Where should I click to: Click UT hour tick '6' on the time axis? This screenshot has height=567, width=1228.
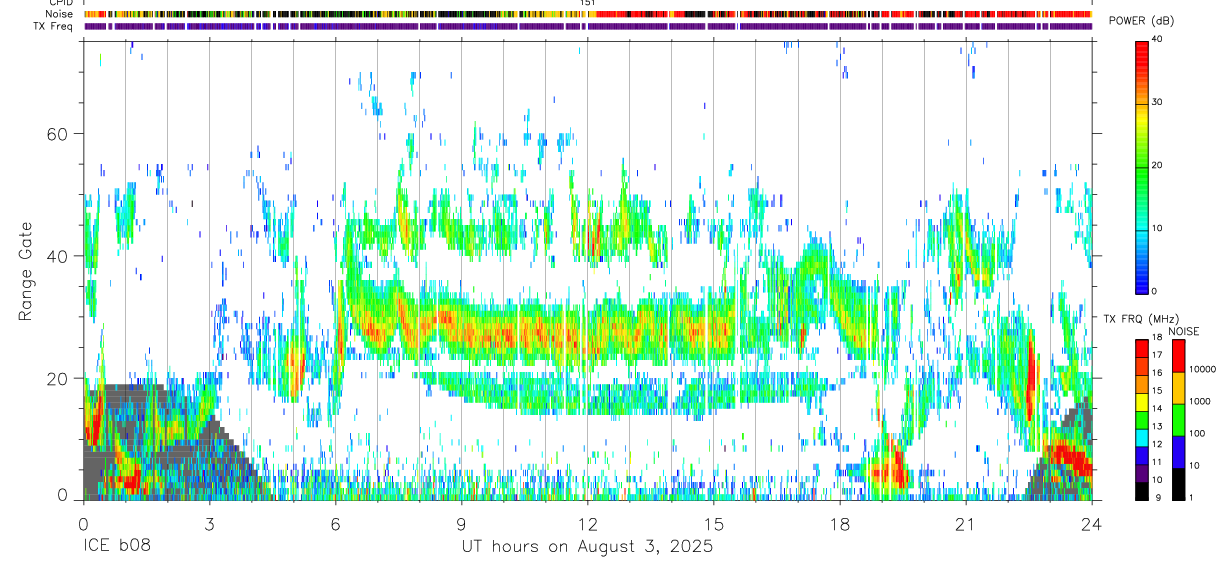click(x=335, y=524)
